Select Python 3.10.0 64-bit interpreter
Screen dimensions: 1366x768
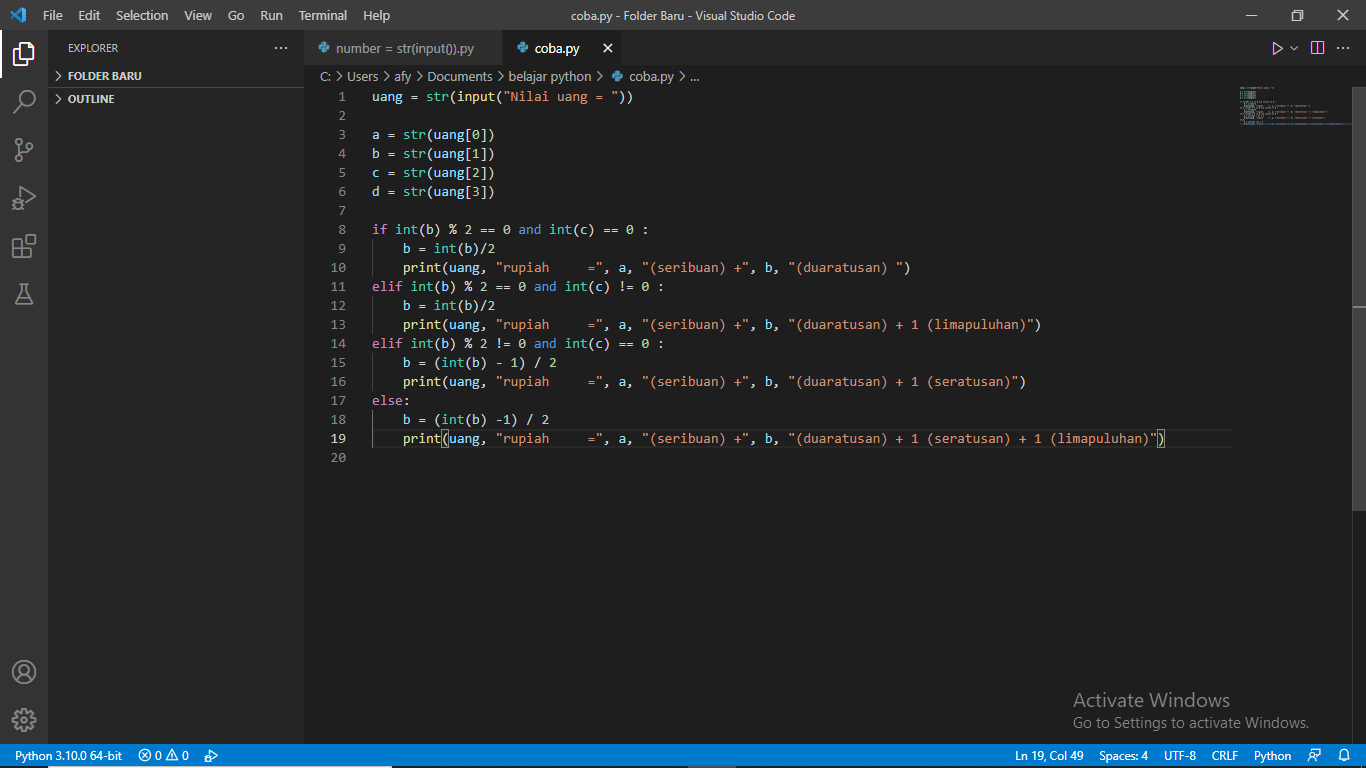[69, 756]
